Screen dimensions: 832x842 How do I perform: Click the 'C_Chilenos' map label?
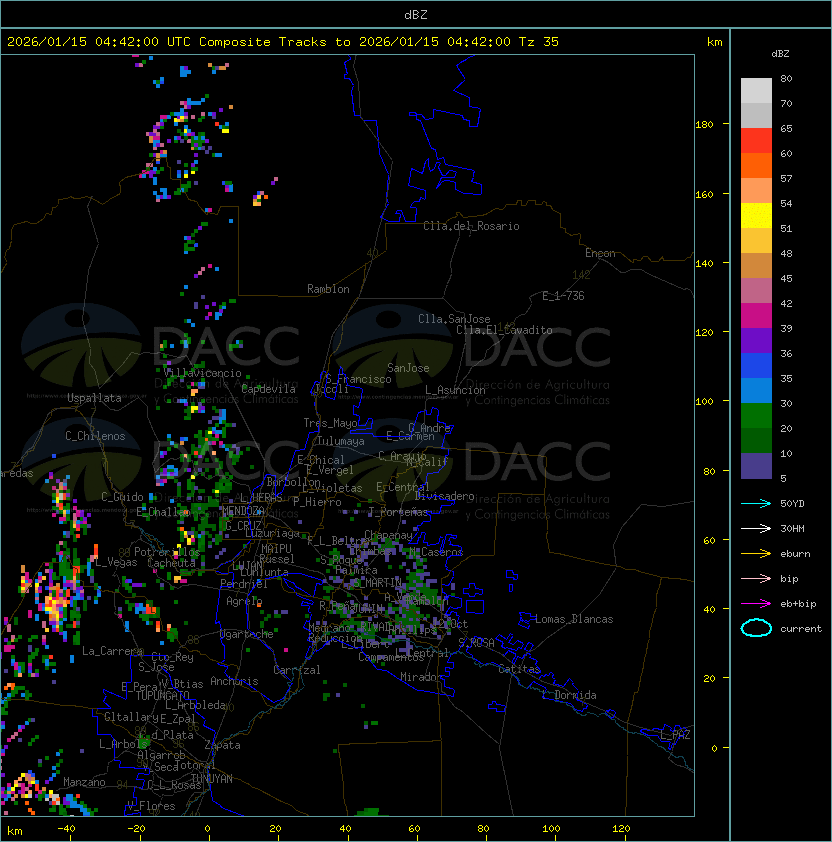pyautogui.click(x=95, y=436)
